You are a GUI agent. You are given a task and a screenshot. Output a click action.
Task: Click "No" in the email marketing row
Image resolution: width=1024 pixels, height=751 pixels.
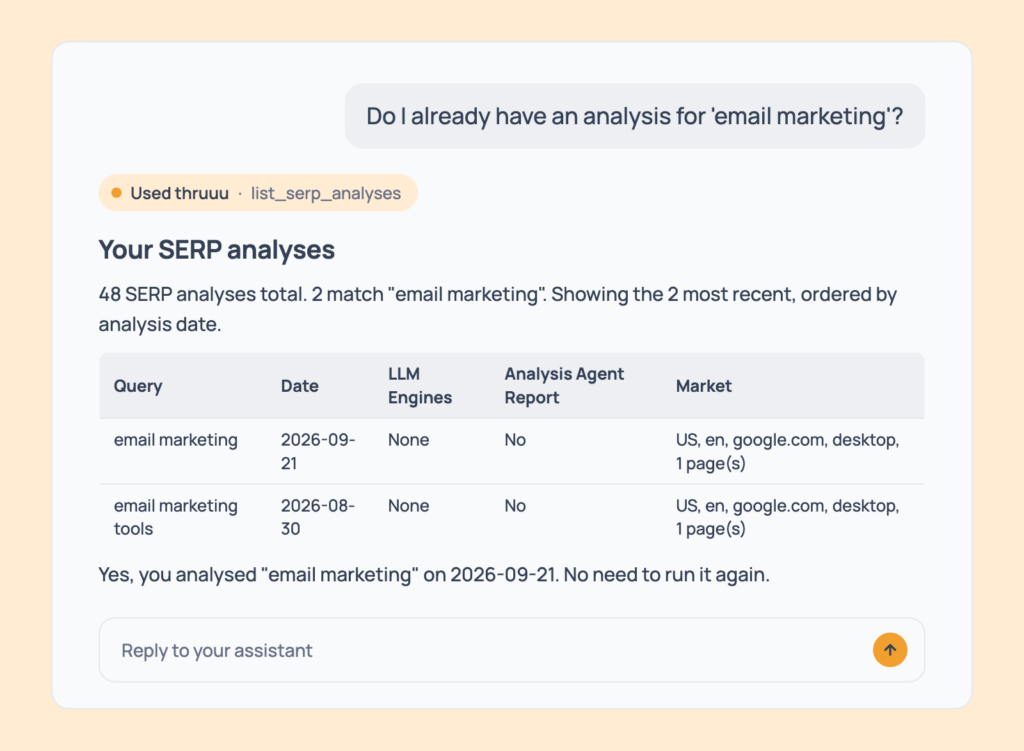click(x=515, y=439)
